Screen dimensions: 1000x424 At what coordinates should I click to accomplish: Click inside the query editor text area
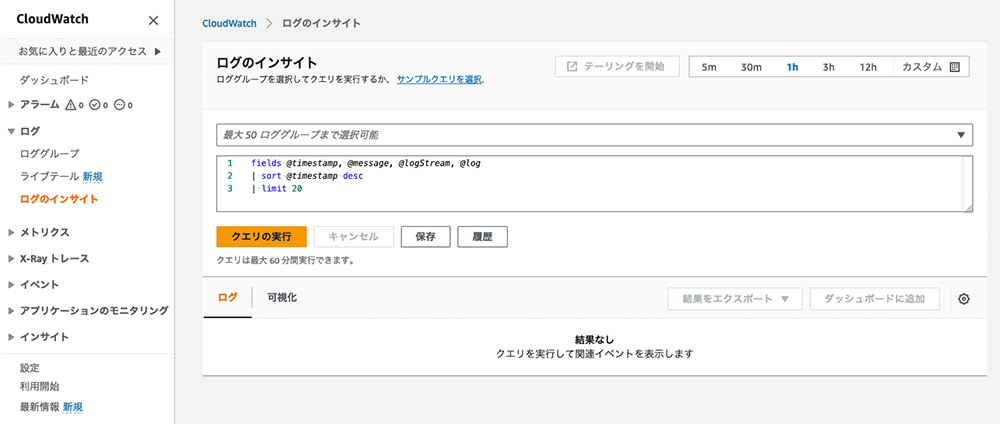(x=594, y=184)
